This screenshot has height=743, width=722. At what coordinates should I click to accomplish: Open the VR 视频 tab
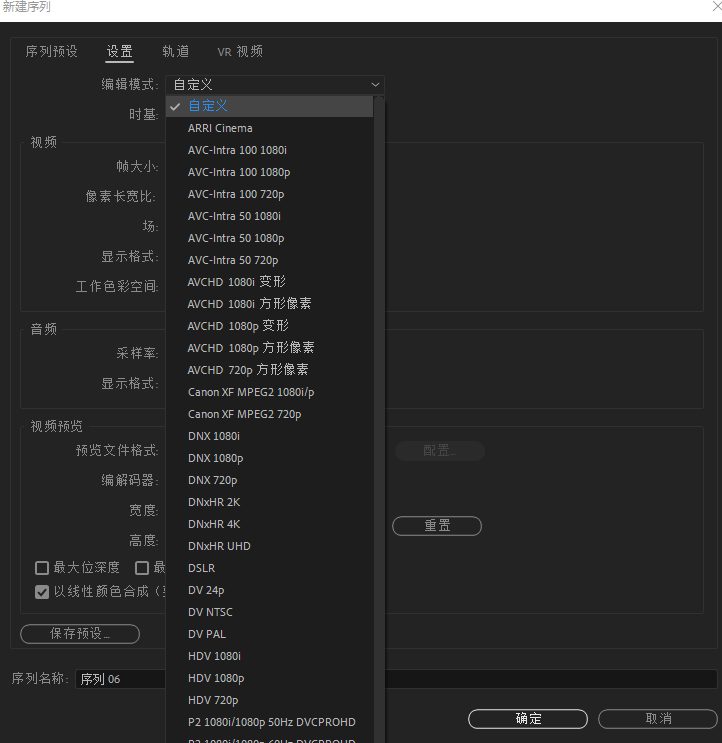pos(240,52)
